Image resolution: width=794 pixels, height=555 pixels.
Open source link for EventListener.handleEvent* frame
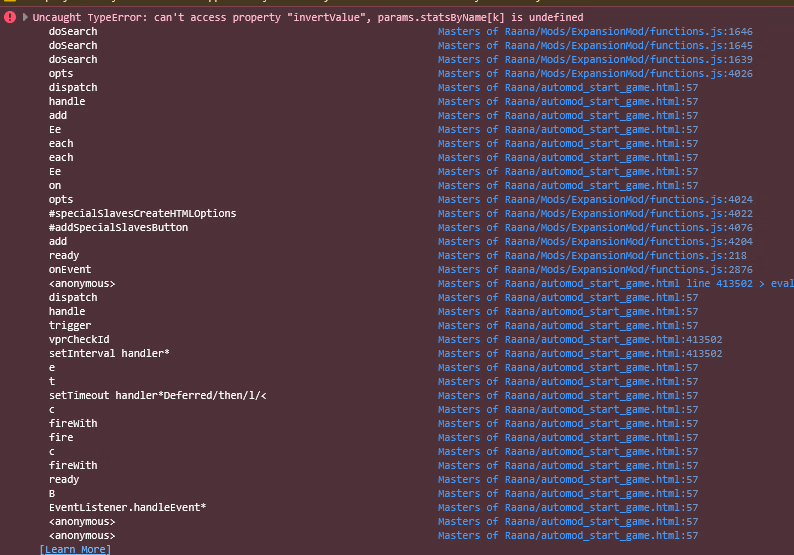[568, 508]
